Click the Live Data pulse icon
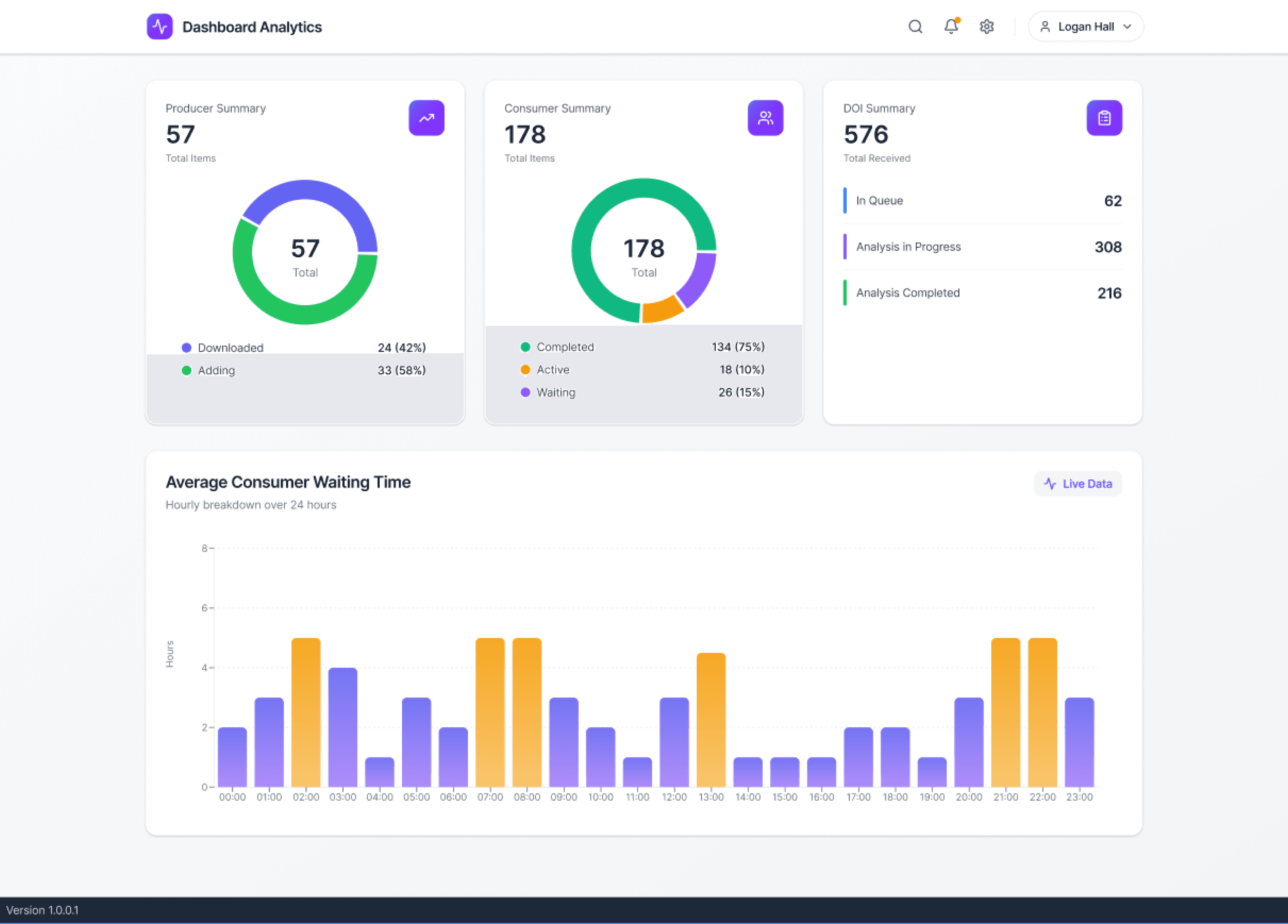 [x=1050, y=483]
